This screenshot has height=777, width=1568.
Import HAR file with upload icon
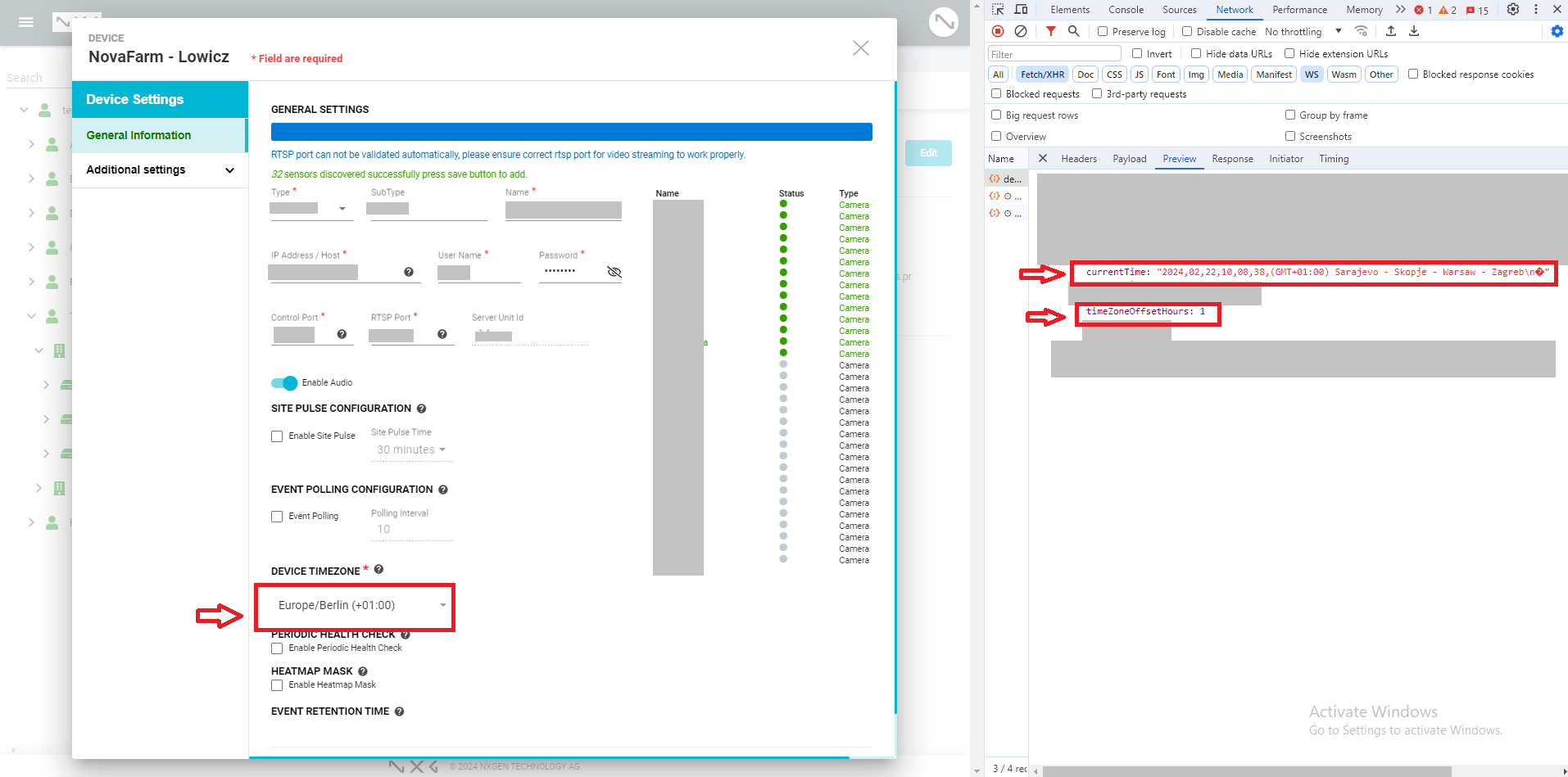1391,31
